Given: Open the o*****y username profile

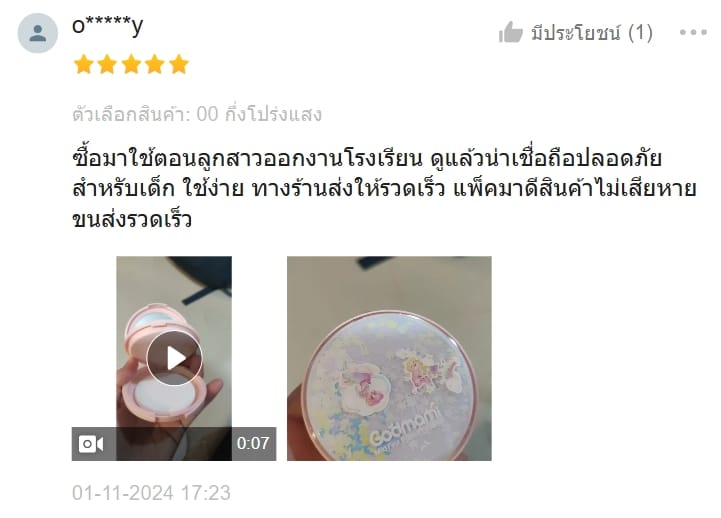Looking at the screenshot, I should click(108, 25).
